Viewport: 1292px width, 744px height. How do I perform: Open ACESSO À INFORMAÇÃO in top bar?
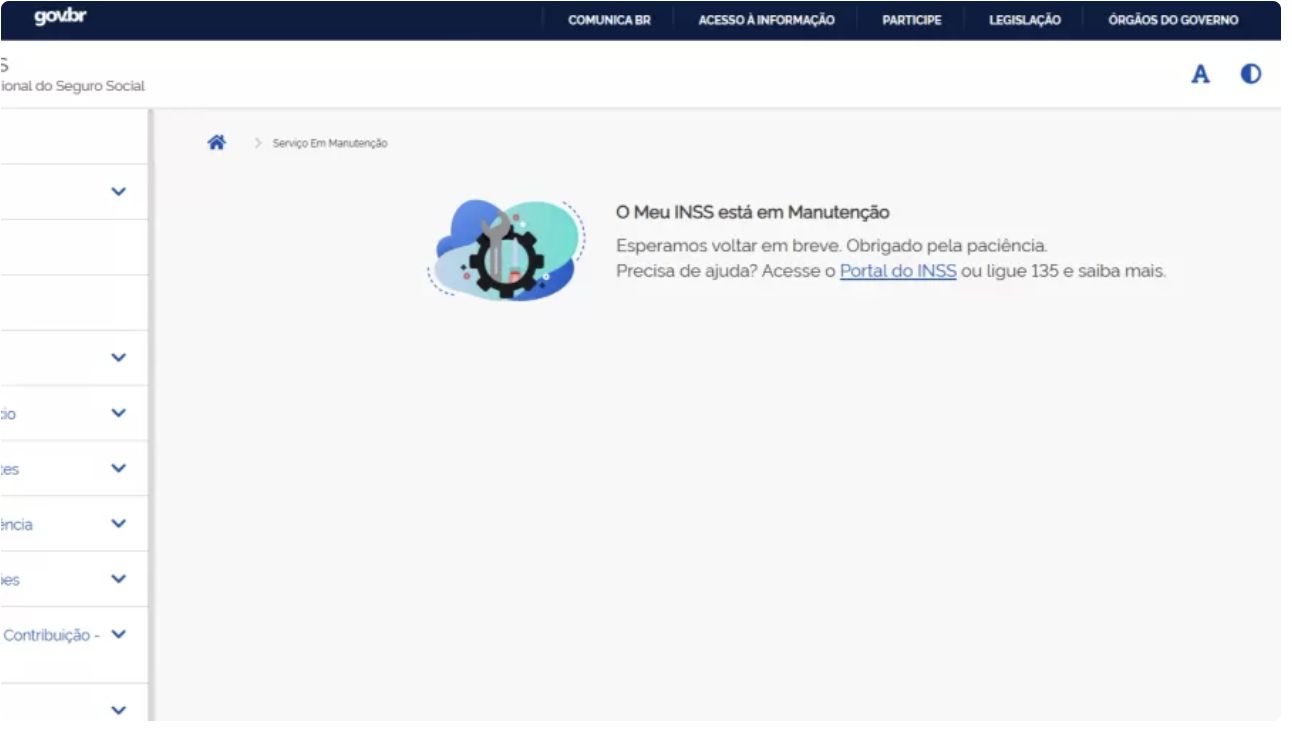click(766, 20)
